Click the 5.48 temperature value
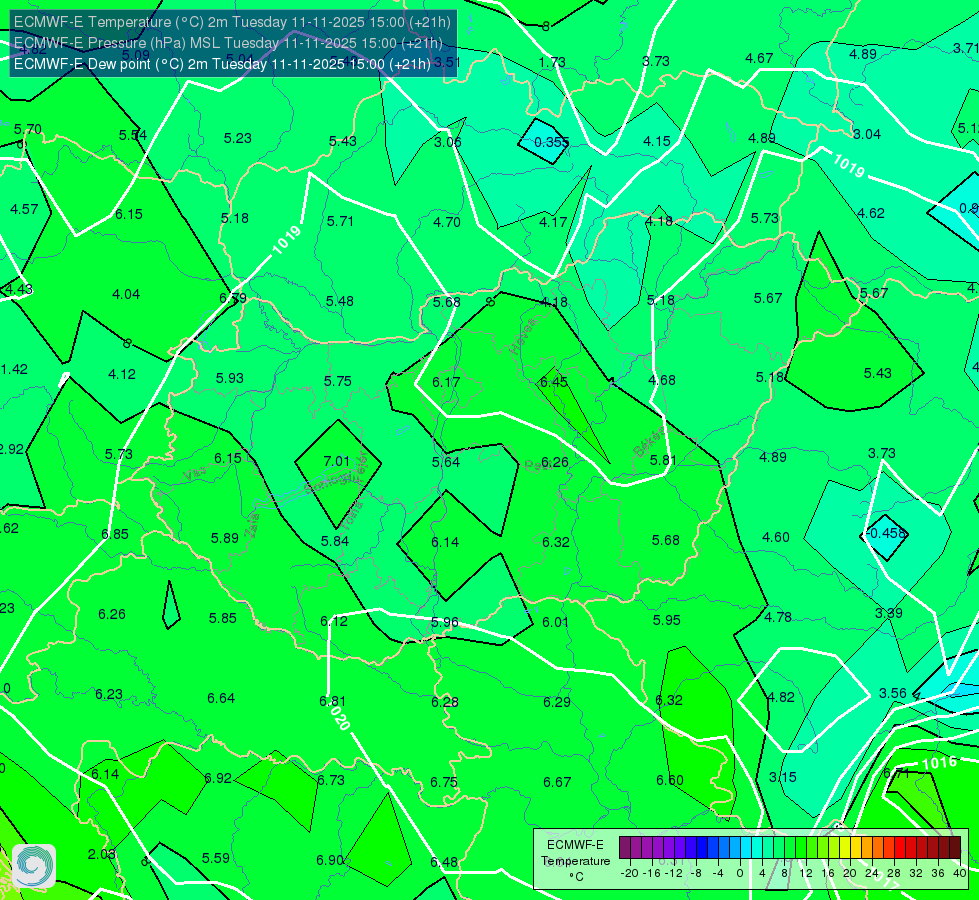The width and height of the screenshot is (979, 900). pos(340,301)
